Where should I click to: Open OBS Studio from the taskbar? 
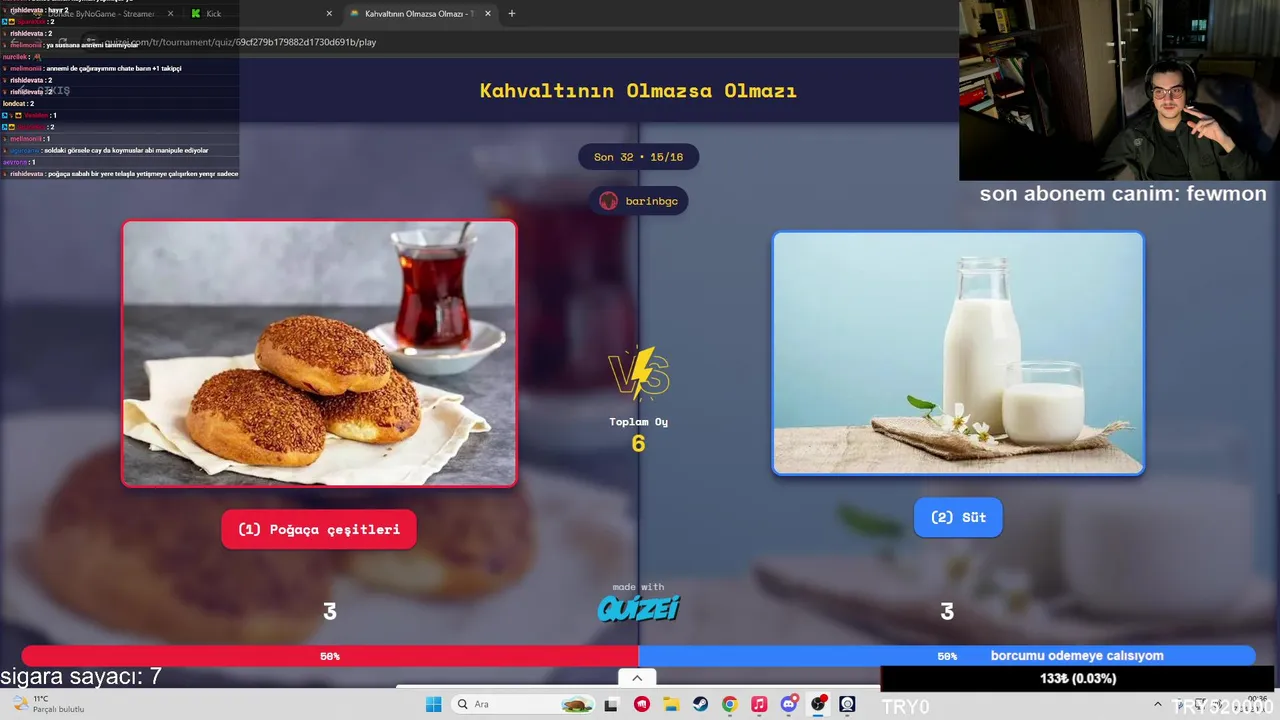point(818,704)
